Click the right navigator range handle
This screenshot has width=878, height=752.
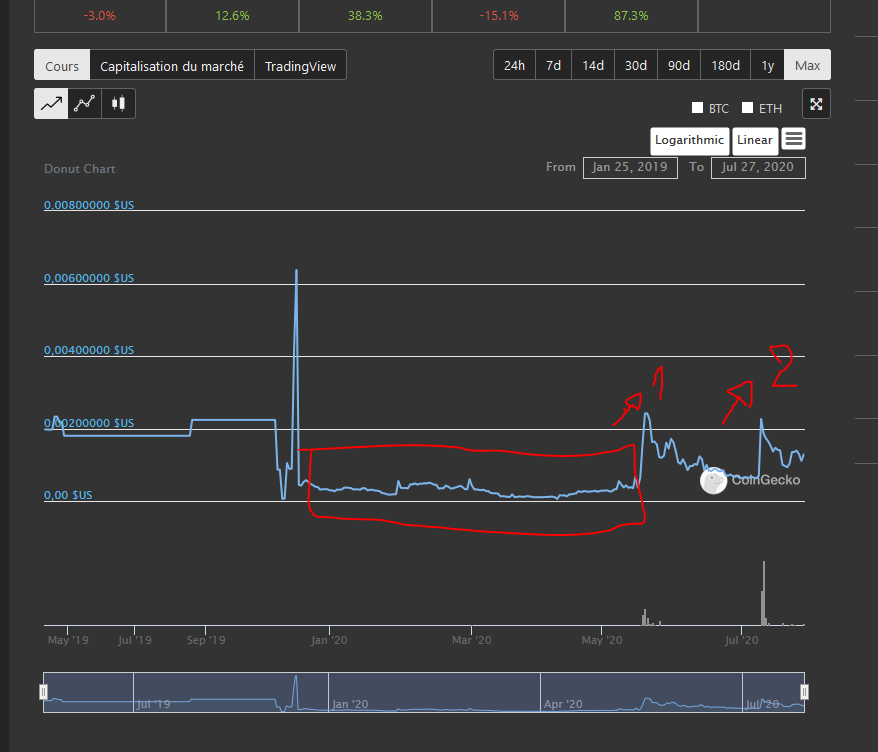(x=804, y=692)
